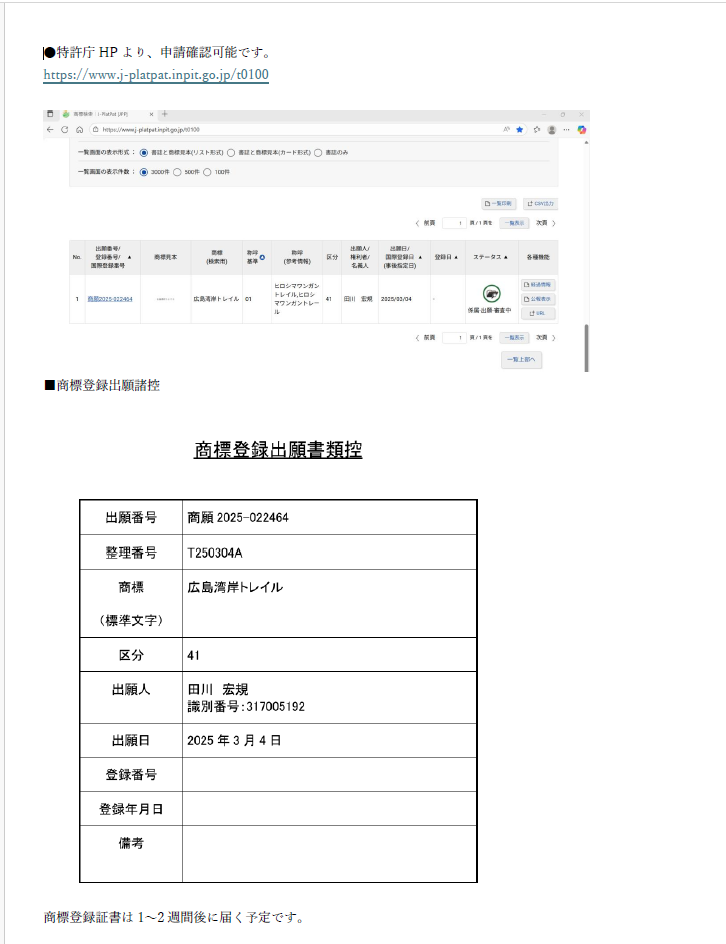Sort by 出願日/国際登録日 column header arrow

(x=420, y=257)
